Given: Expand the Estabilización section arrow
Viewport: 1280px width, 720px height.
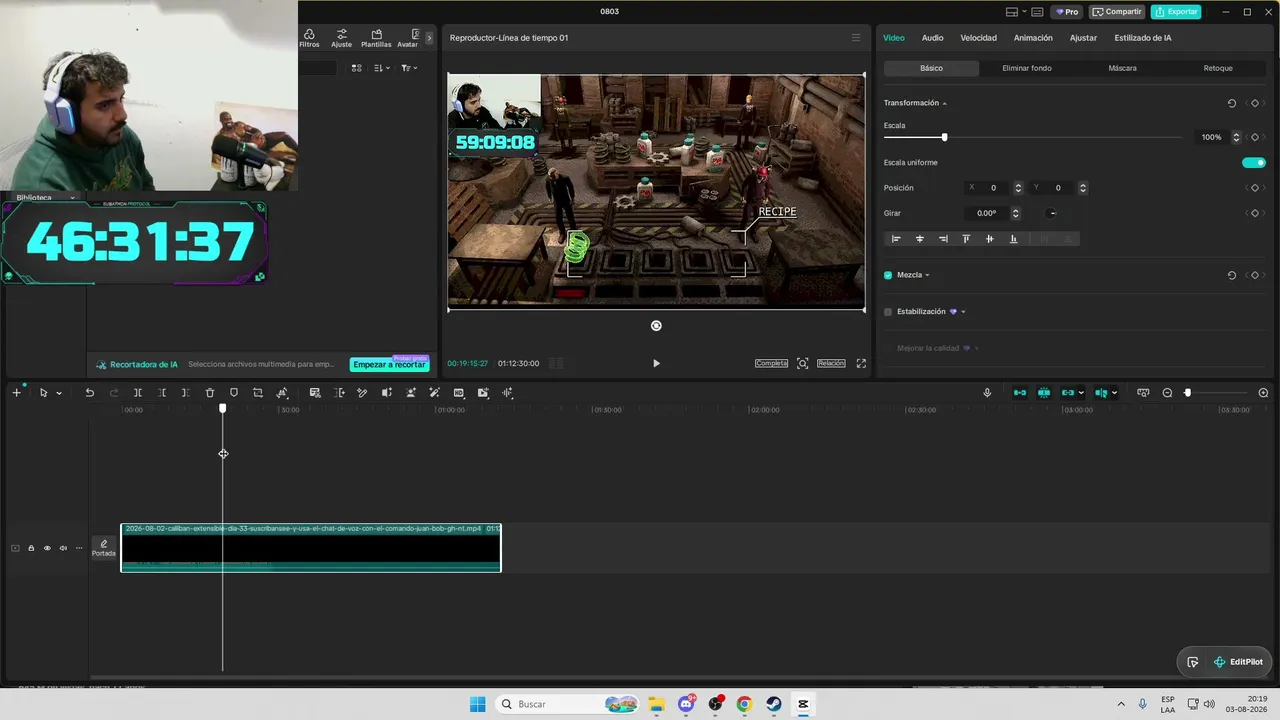Looking at the screenshot, I should pos(963,312).
